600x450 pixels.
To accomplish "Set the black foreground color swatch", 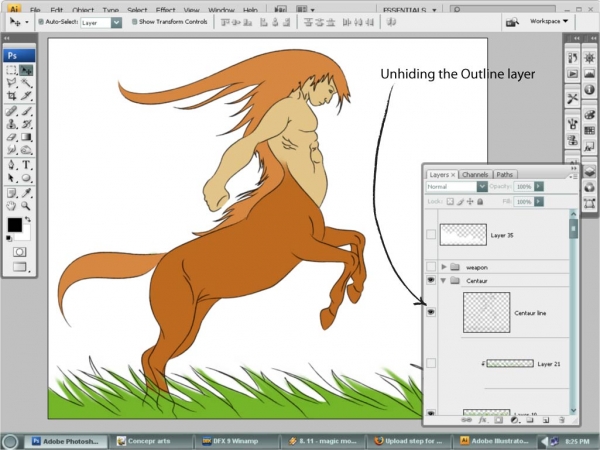I will pos(15,225).
